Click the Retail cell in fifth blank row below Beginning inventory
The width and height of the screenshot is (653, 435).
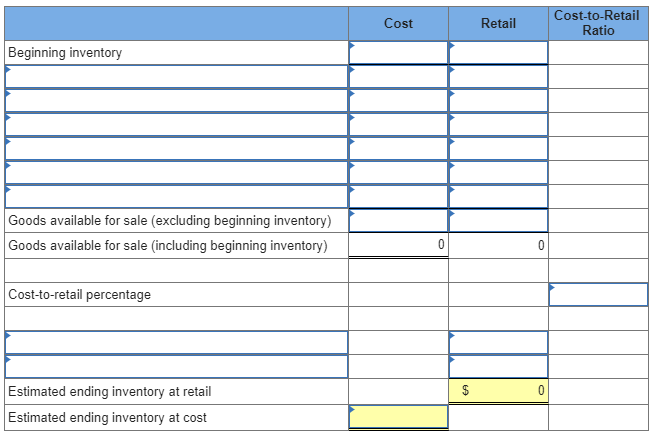[498, 173]
